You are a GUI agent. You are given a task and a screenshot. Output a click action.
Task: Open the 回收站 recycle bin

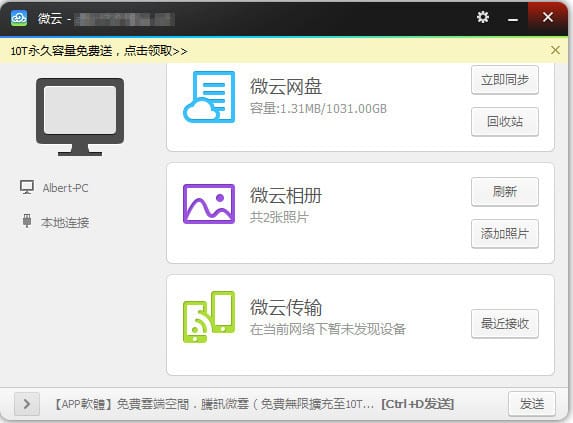[x=505, y=122]
